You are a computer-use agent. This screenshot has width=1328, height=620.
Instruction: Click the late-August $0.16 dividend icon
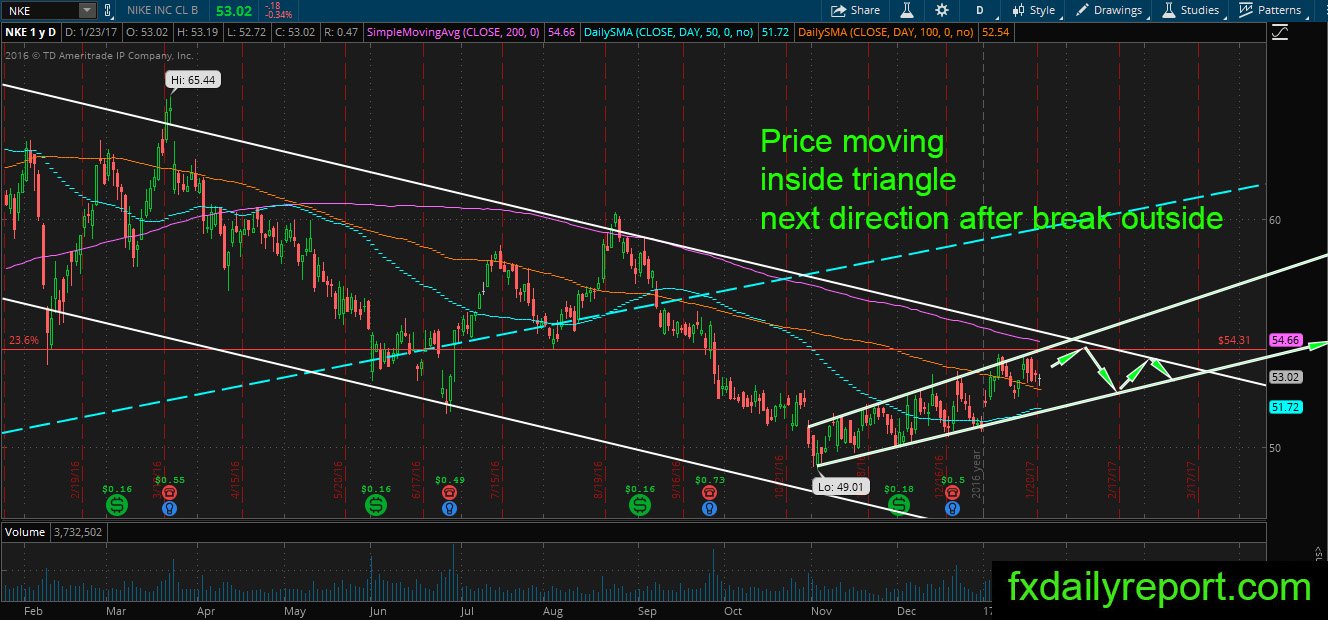click(639, 507)
